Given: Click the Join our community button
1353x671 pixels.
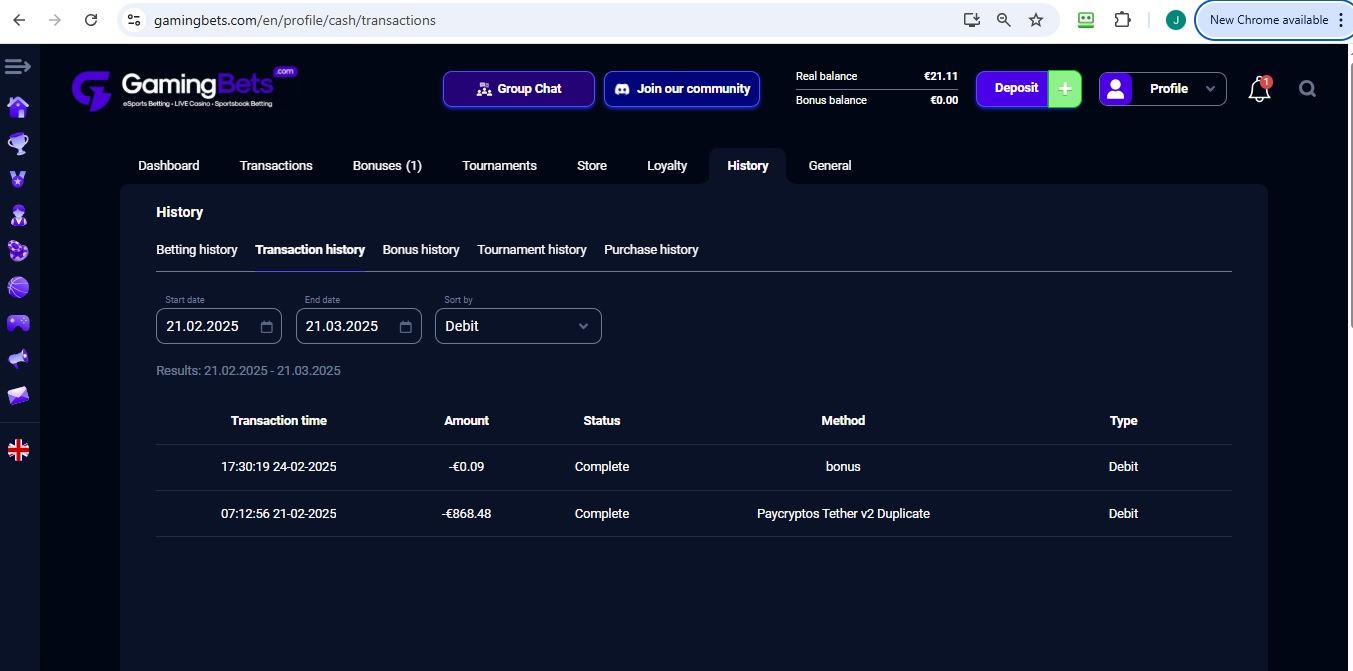Looking at the screenshot, I should (x=682, y=89).
